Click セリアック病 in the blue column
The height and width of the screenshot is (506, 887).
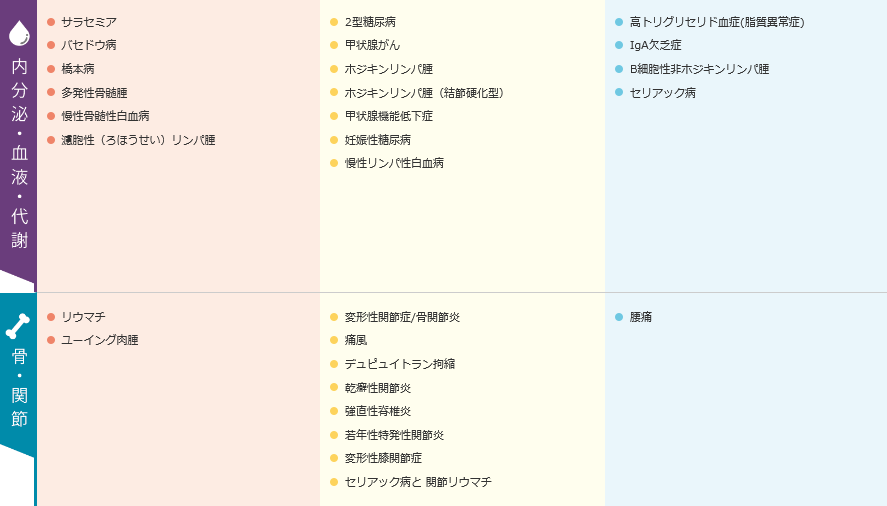point(663,93)
